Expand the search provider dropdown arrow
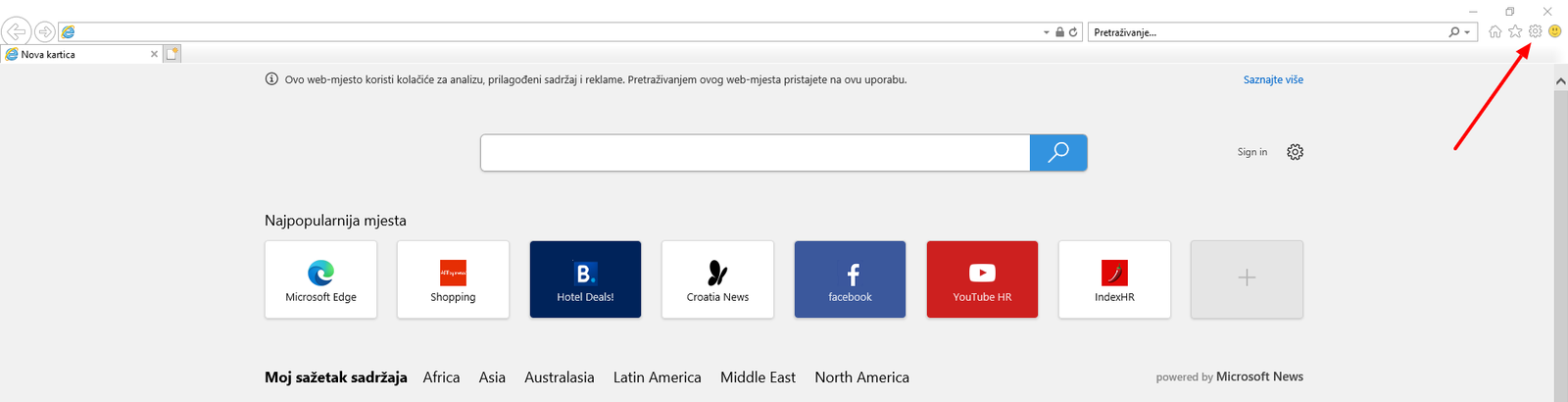This screenshot has width=1568, height=402. [x=1467, y=32]
